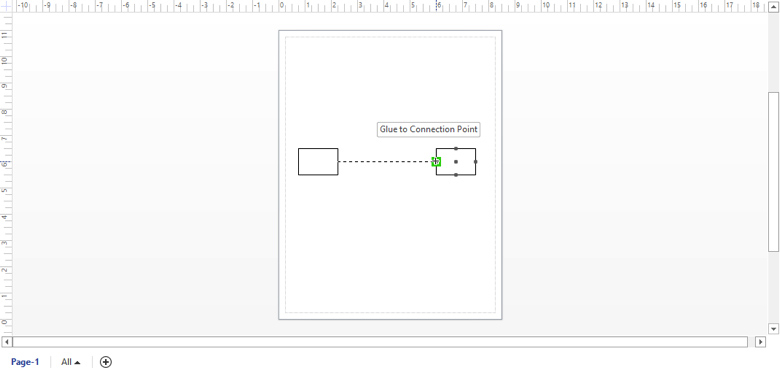Click the horizontal ruler at the 10 mark
The width and height of the screenshot is (780, 376).
pos(546,5)
